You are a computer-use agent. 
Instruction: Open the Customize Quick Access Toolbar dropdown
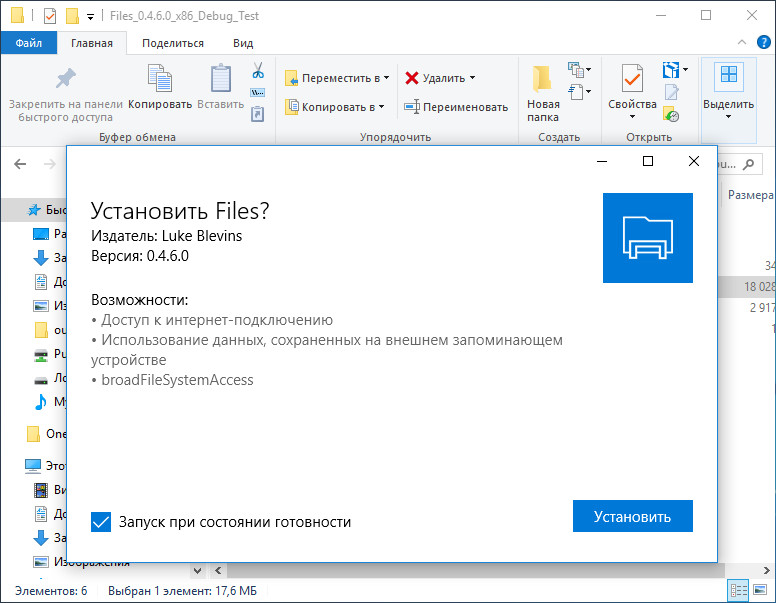[x=91, y=17]
